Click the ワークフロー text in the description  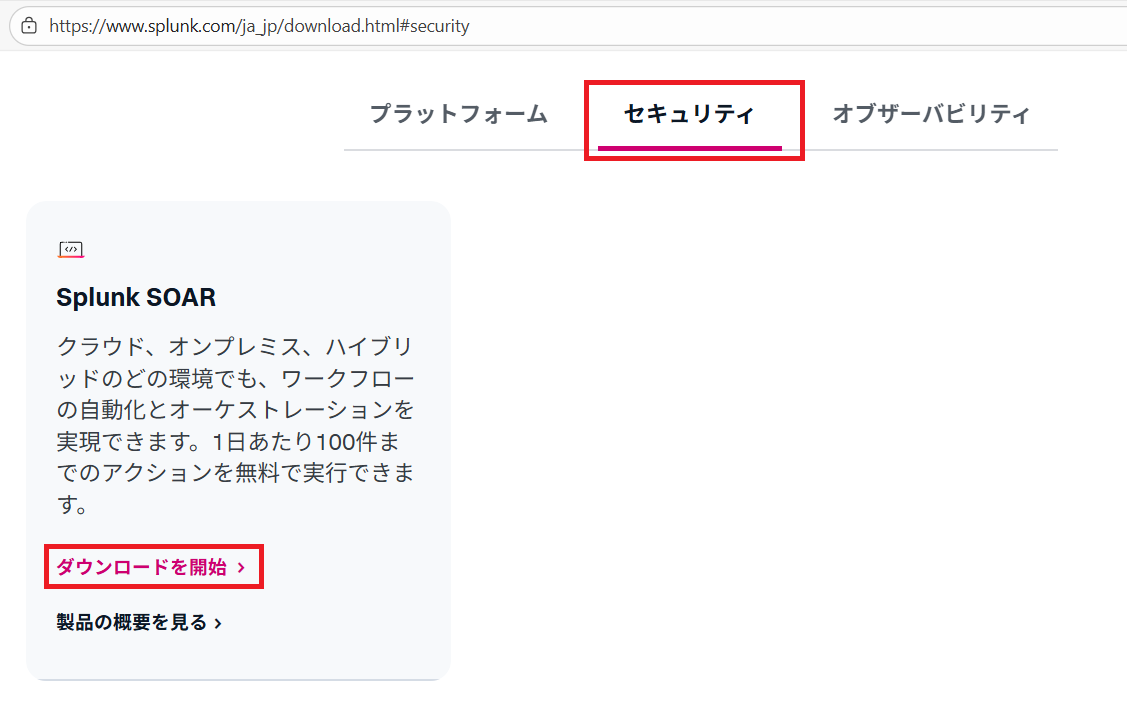coord(347,380)
